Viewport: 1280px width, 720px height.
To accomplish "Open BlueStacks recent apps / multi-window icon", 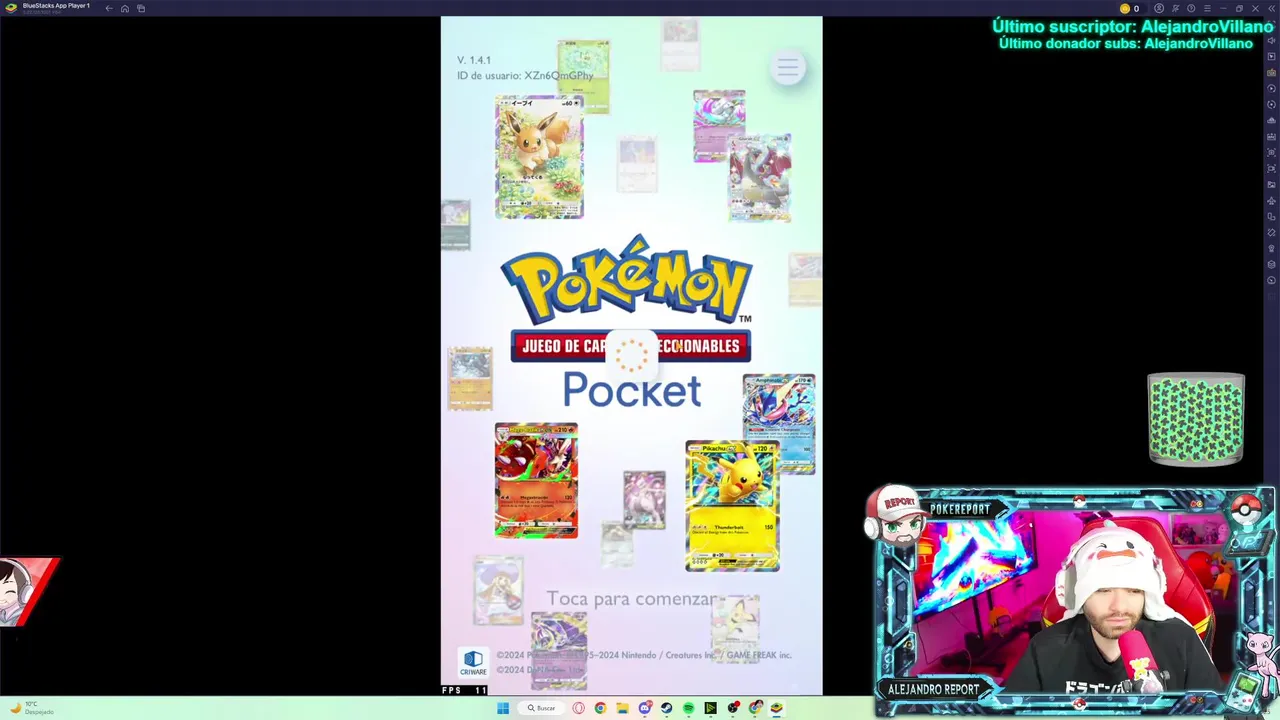I will (141, 8).
